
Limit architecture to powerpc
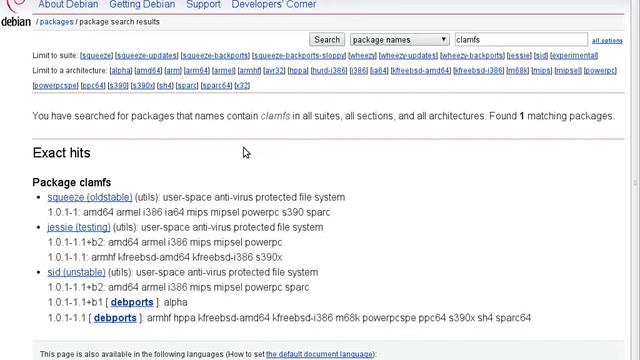click(600, 71)
